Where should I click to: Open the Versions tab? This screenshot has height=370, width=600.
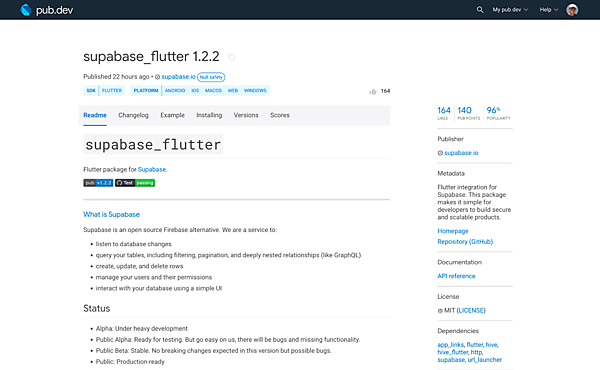(246, 115)
